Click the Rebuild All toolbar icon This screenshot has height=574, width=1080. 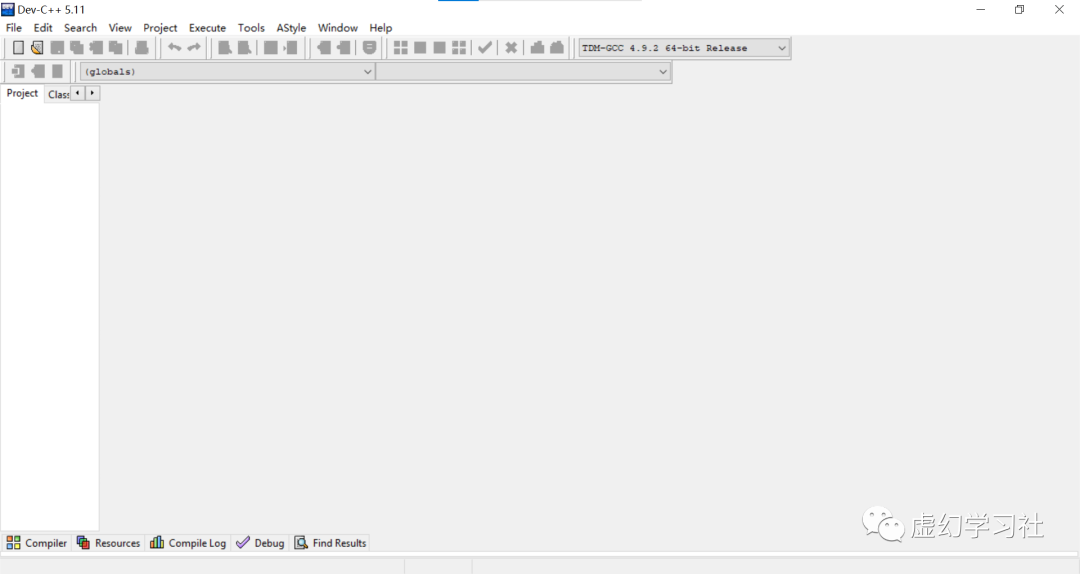(459, 48)
